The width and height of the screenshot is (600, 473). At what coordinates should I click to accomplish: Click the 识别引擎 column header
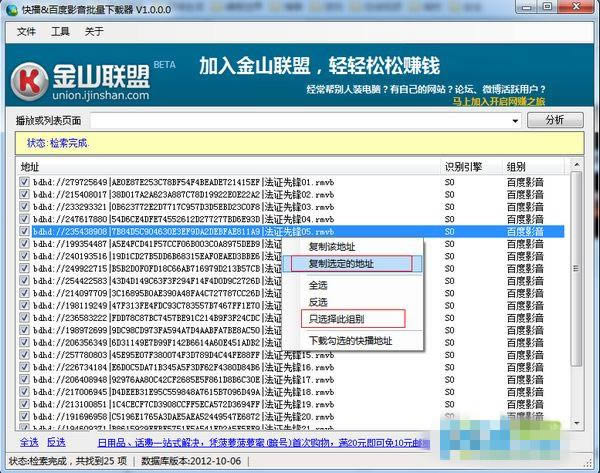tap(464, 165)
